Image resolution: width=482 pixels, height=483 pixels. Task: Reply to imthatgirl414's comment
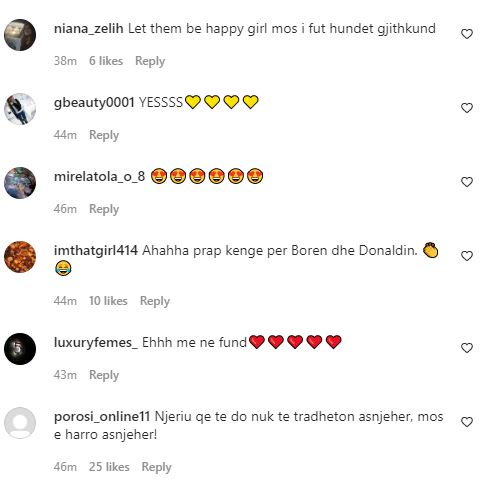tap(155, 301)
